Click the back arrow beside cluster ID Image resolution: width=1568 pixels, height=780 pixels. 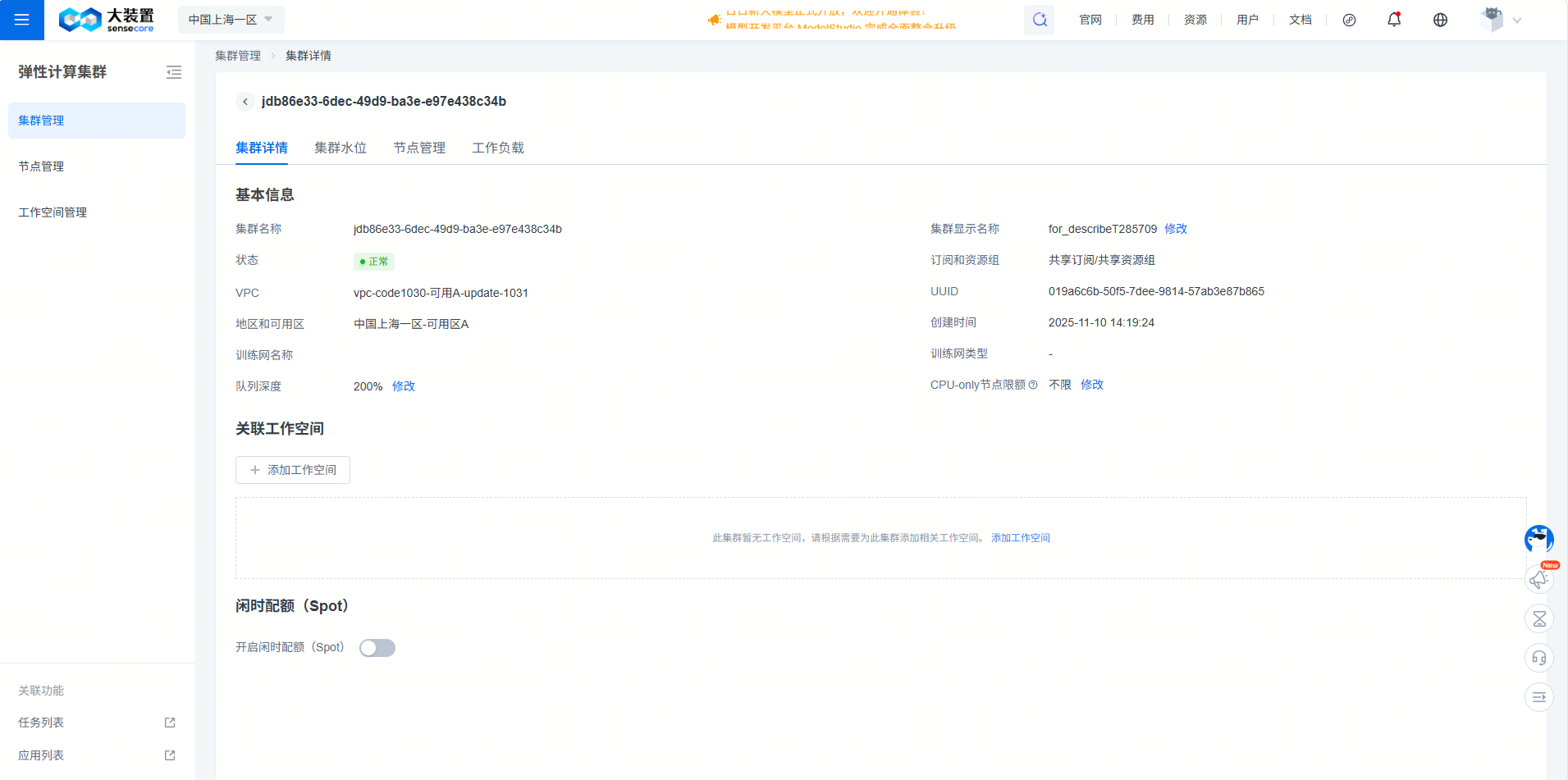[245, 102]
